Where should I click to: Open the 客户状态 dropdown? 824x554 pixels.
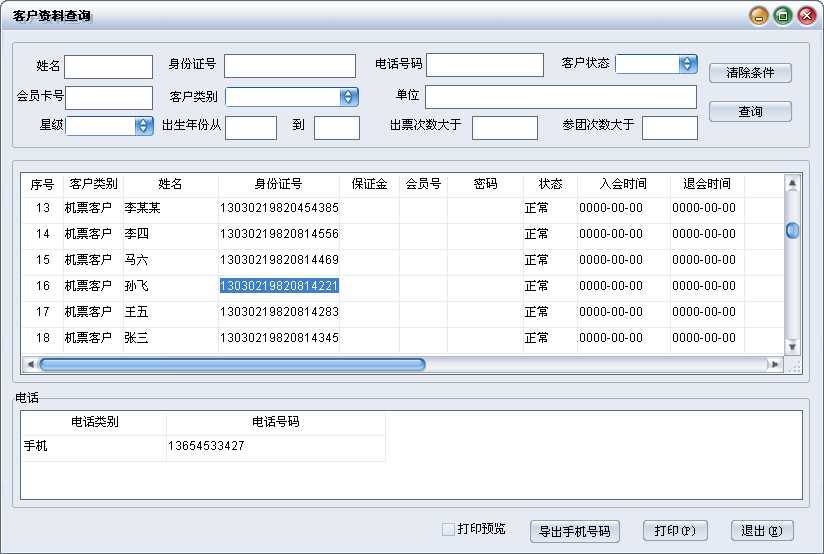[x=656, y=64]
